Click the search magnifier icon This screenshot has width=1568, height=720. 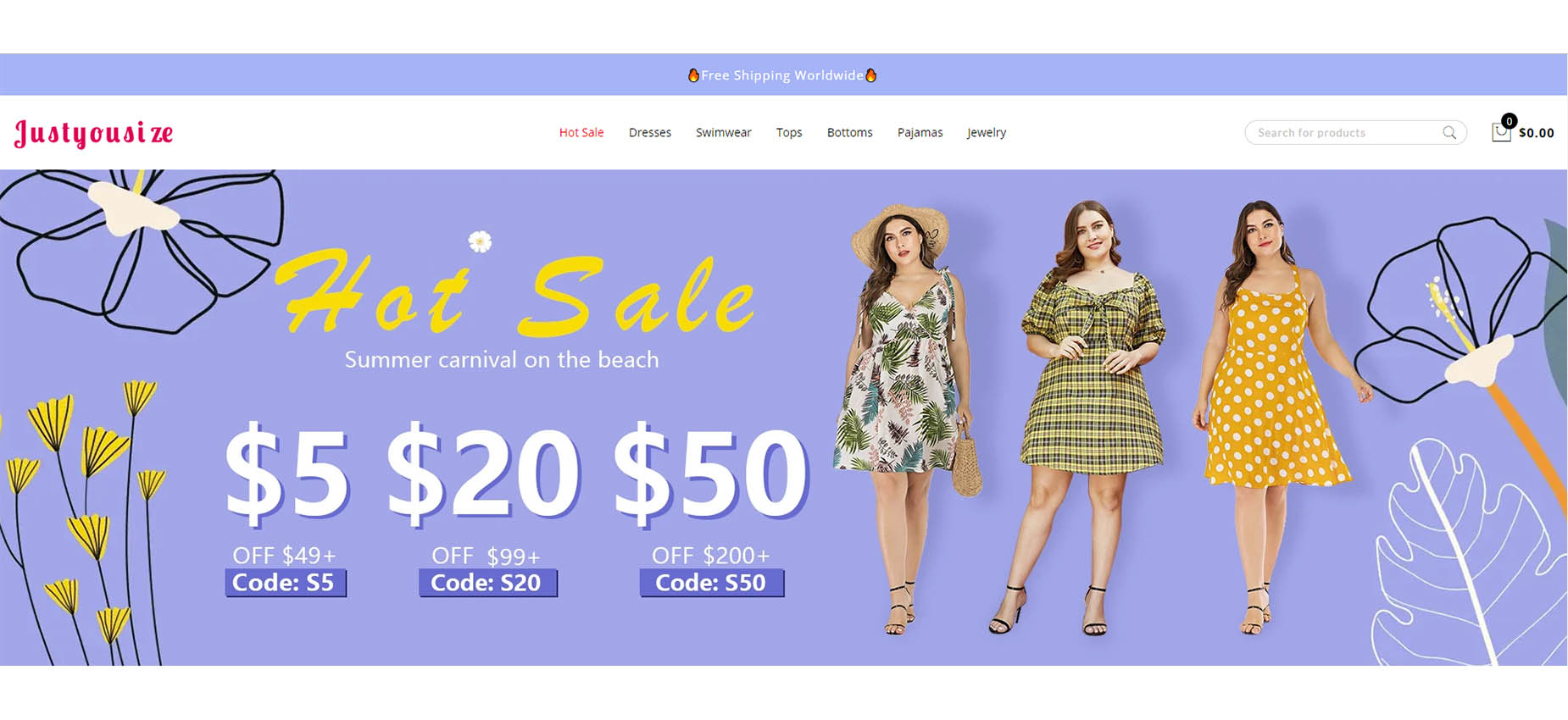click(1449, 132)
